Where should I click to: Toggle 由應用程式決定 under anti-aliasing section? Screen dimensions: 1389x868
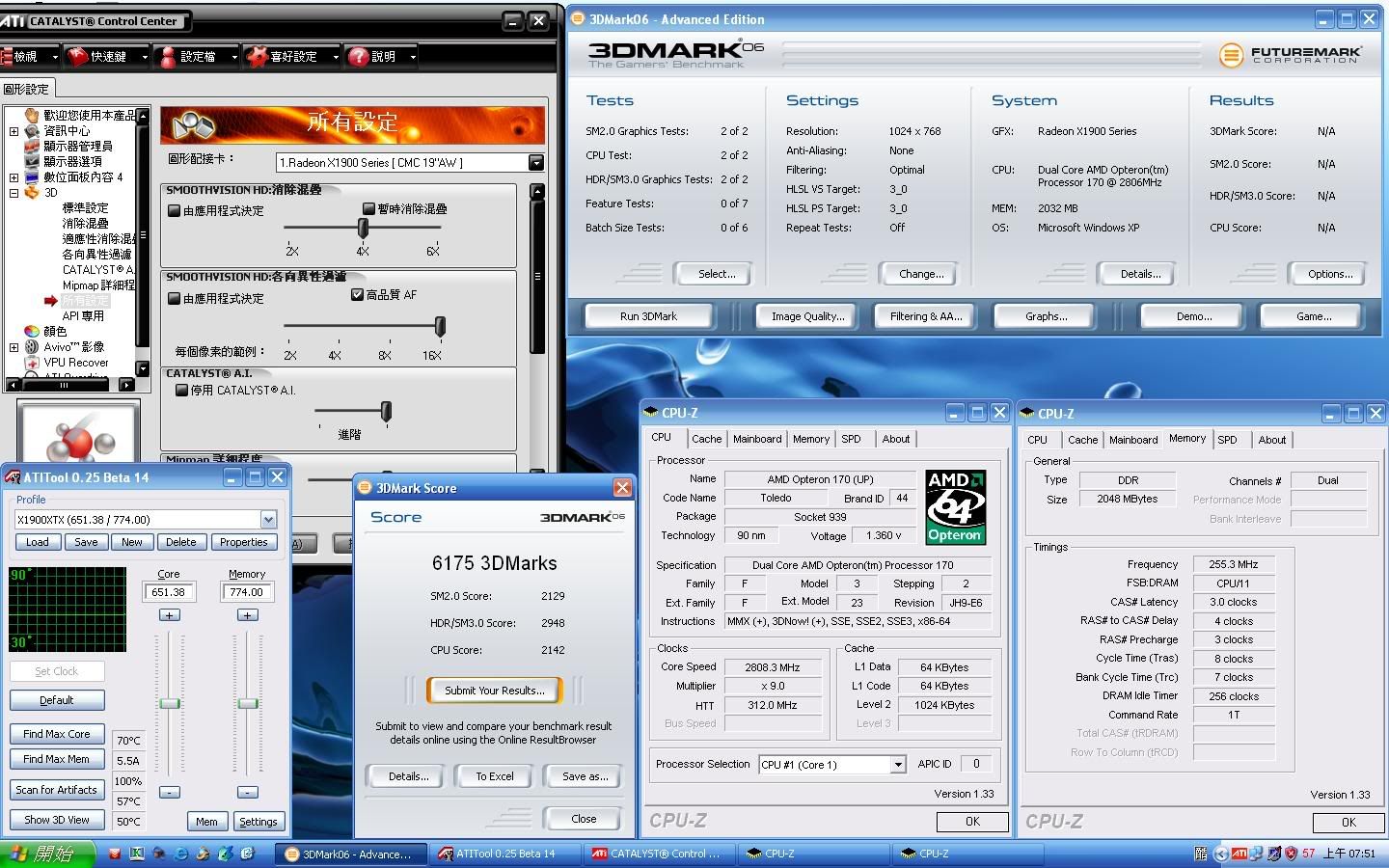point(175,210)
